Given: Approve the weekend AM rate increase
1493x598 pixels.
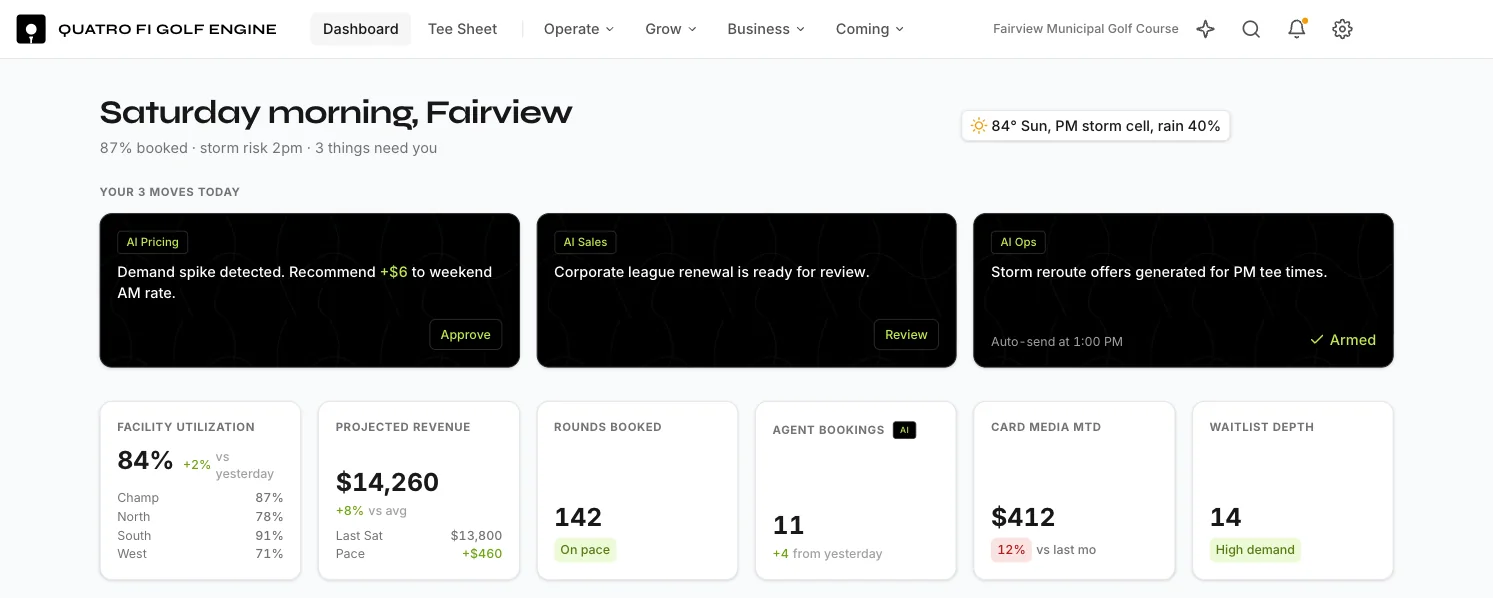Looking at the screenshot, I should click(x=466, y=334).
